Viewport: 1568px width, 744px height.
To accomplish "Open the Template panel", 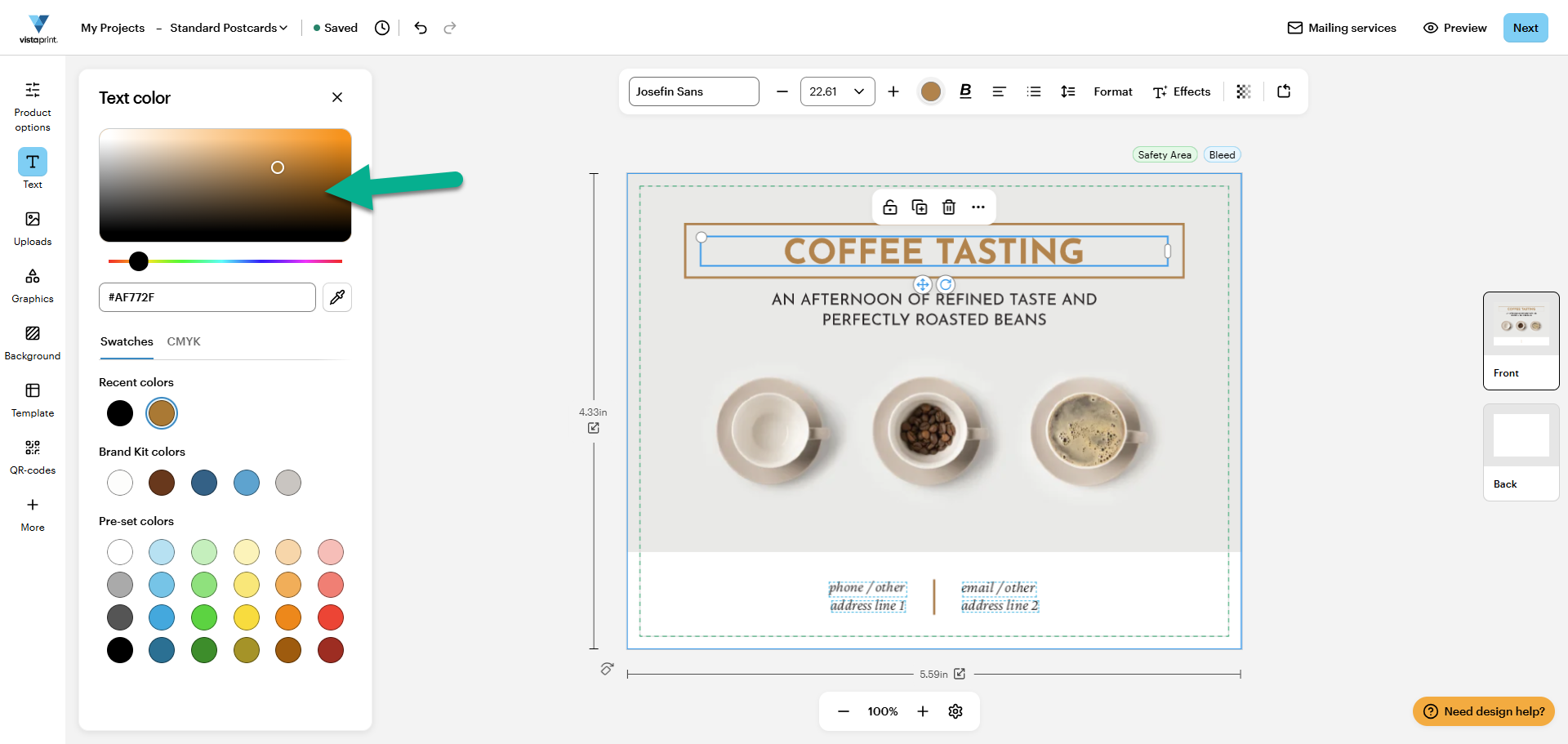I will pos(33,400).
